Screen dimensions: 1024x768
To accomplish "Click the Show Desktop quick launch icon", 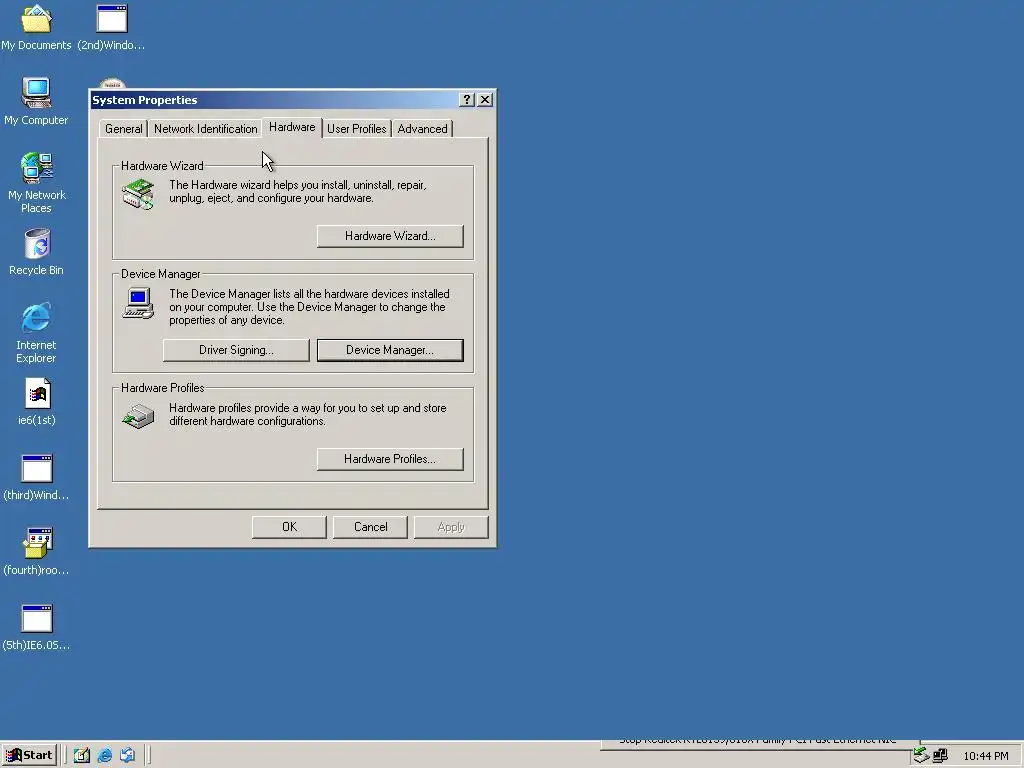I will pos(82,755).
